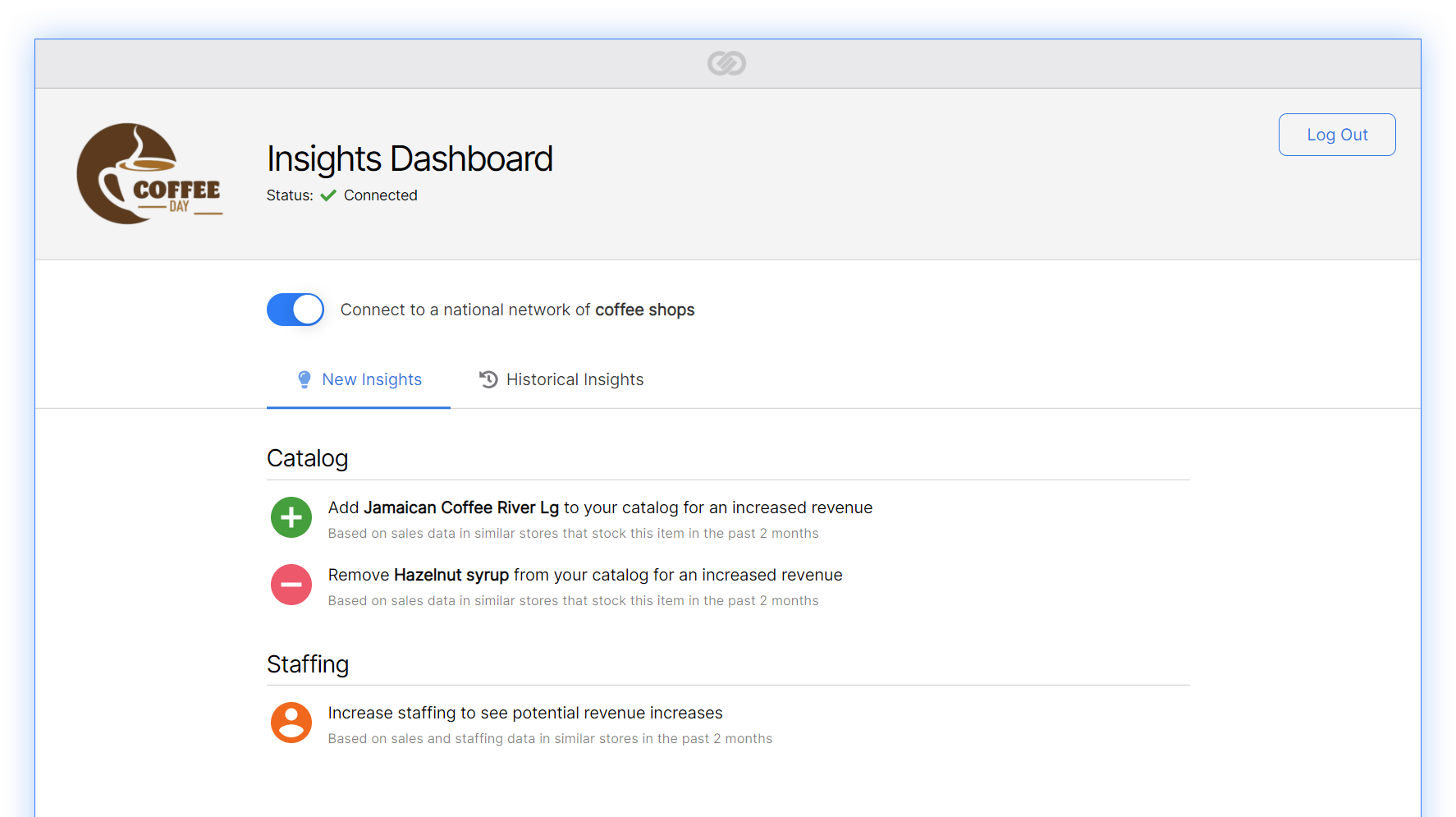Screen dimensions: 1456x817
Task: Select the Add Jamaican Coffee River Lg insight
Action: click(x=600, y=507)
